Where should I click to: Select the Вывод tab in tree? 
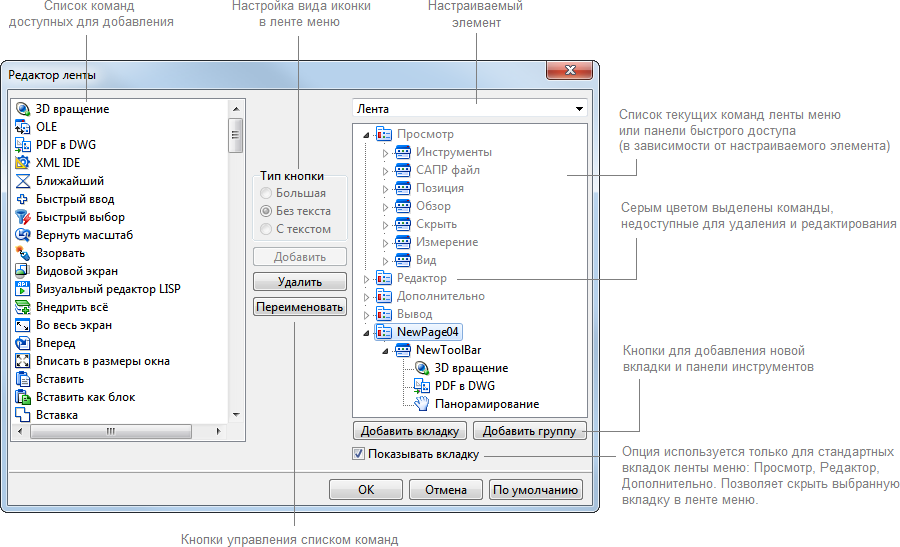pyautogui.click(x=414, y=314)
